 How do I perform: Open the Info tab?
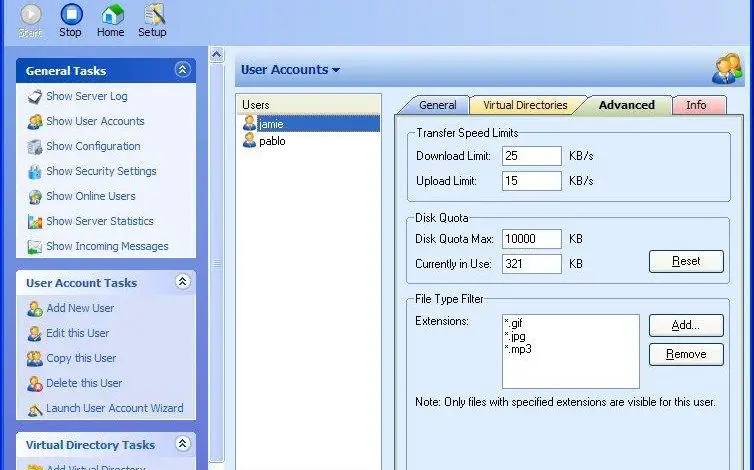click(x=696, y=105)
